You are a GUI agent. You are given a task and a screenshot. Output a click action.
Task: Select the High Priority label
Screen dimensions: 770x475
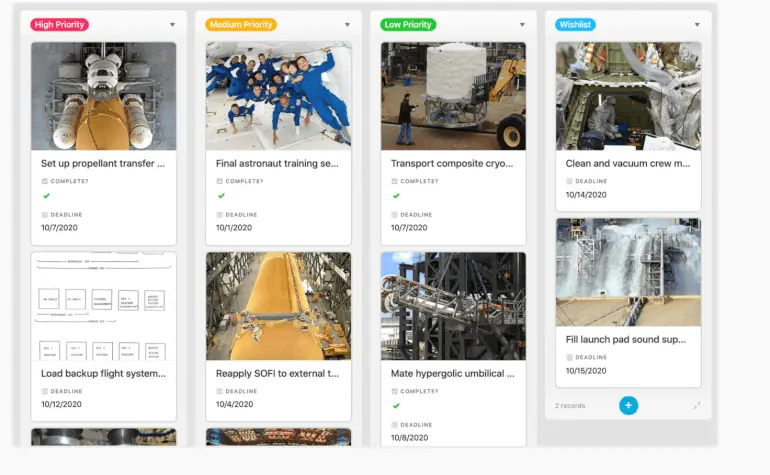pos(59,25)
